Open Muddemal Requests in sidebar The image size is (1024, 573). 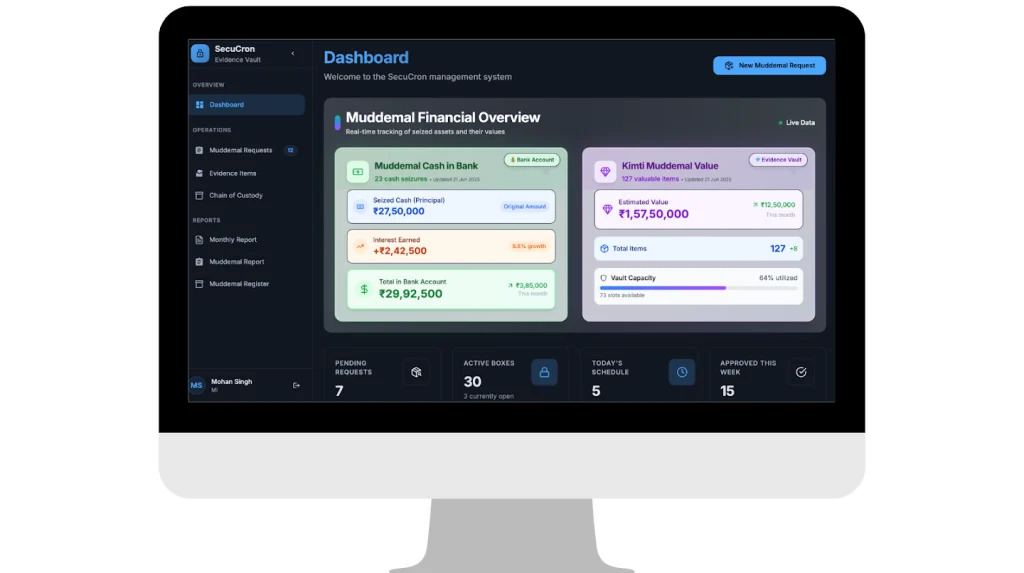[240, 151]
